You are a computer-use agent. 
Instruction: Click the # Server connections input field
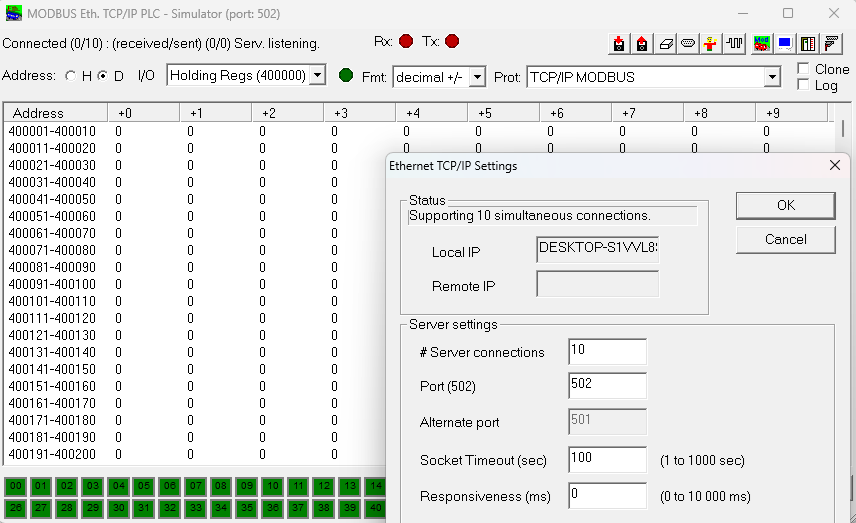607,352
